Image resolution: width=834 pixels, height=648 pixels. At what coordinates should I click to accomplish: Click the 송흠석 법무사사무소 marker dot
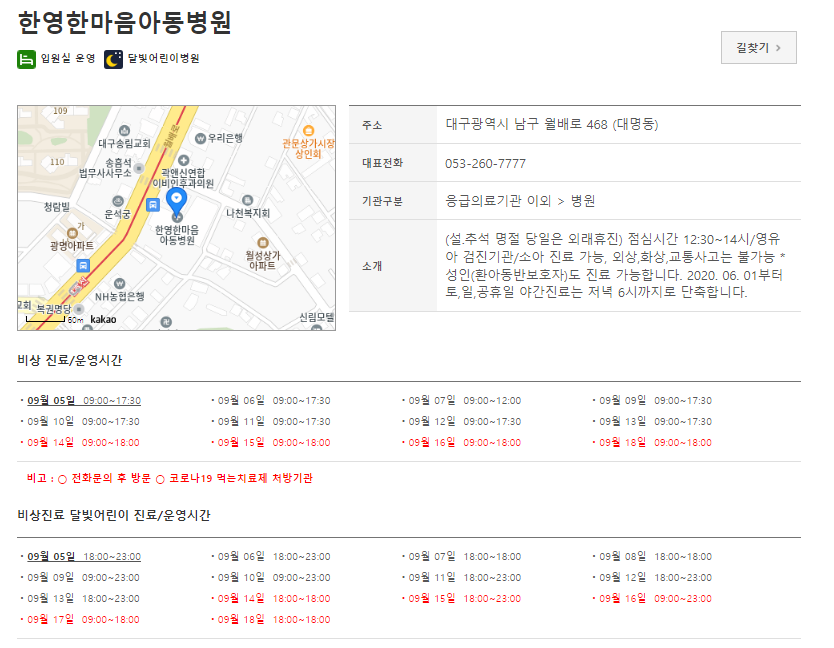[139, 168]
